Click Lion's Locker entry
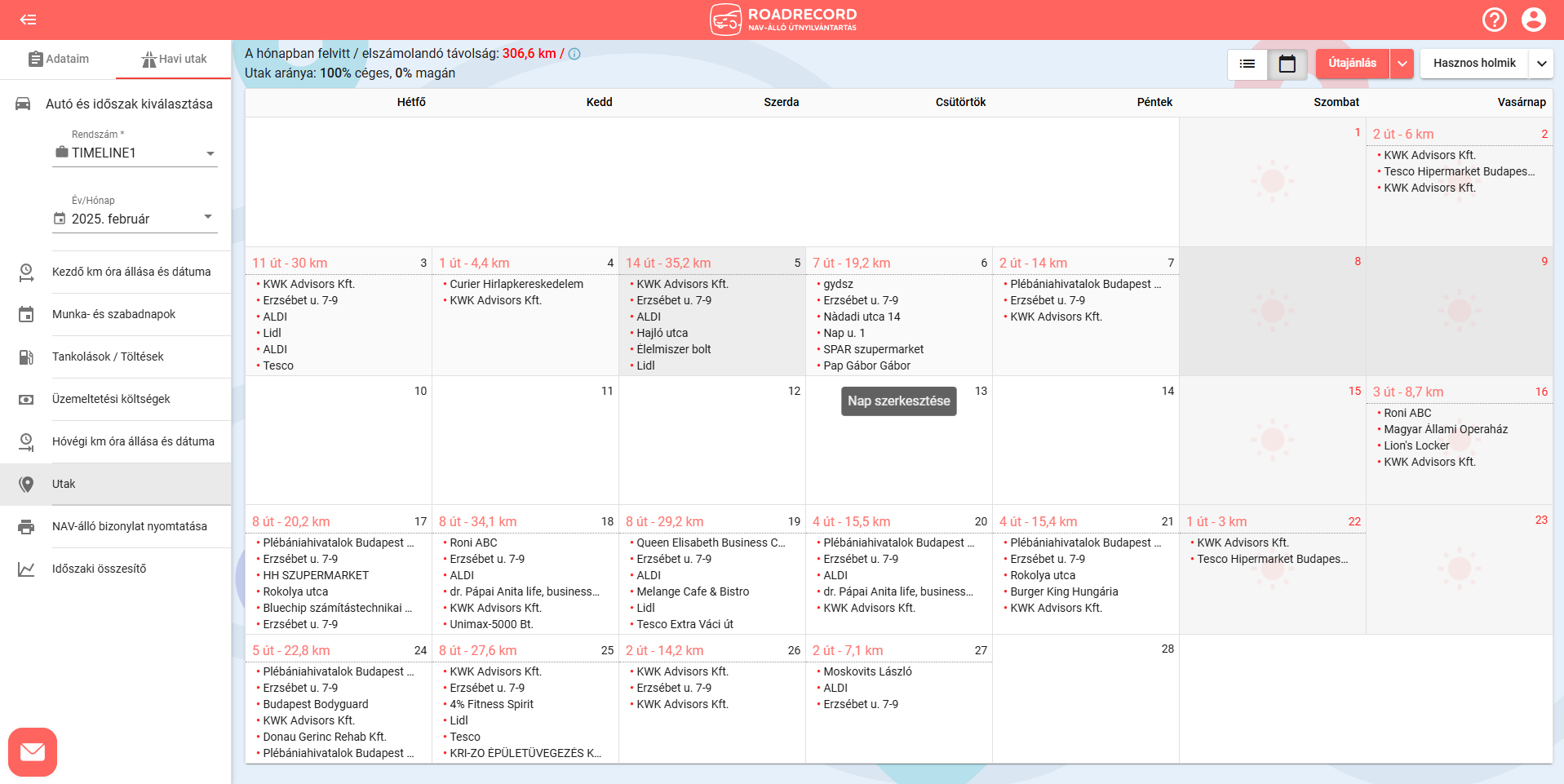Screen dimensions: 1564x784 tap(1416, 445)
